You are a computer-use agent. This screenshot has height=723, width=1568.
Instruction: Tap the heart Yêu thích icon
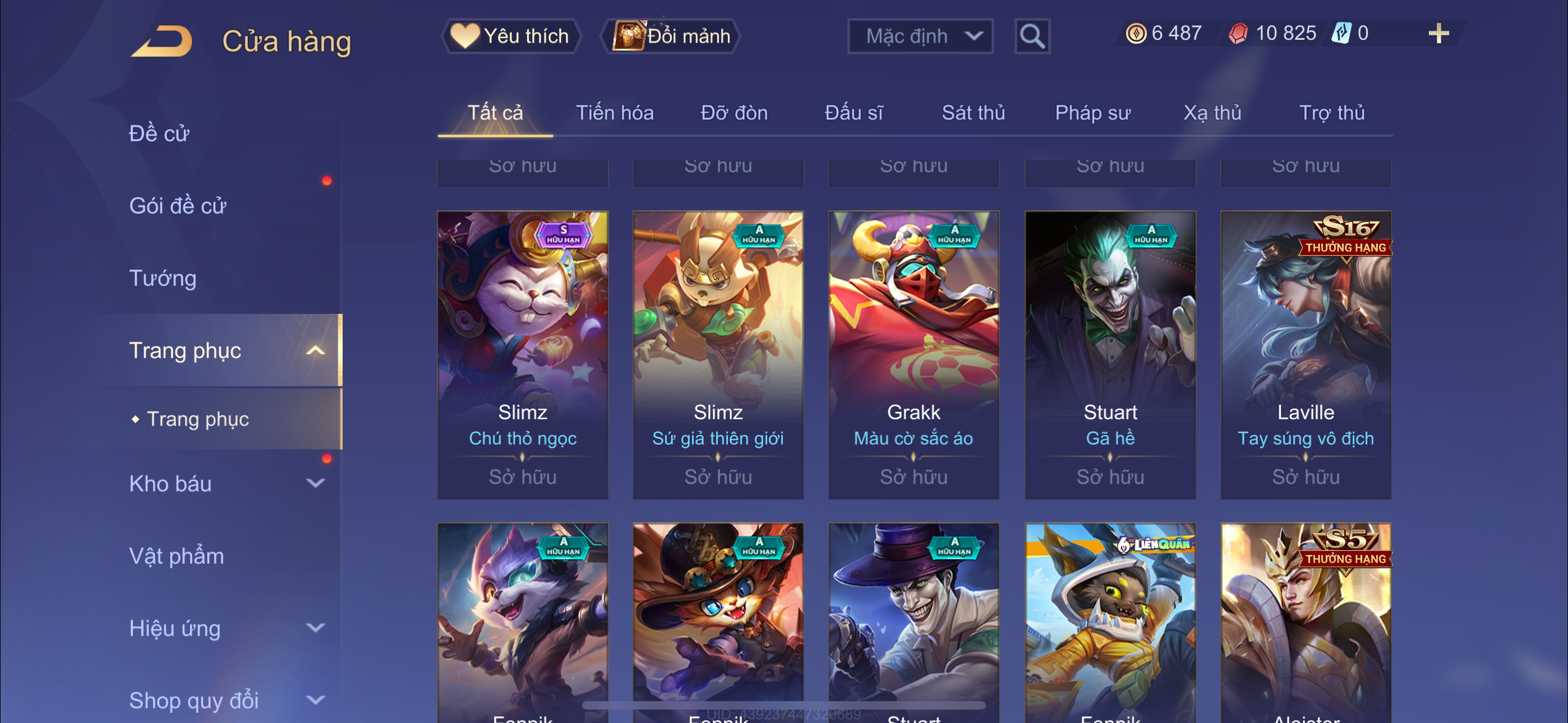[x=465, y=36]
